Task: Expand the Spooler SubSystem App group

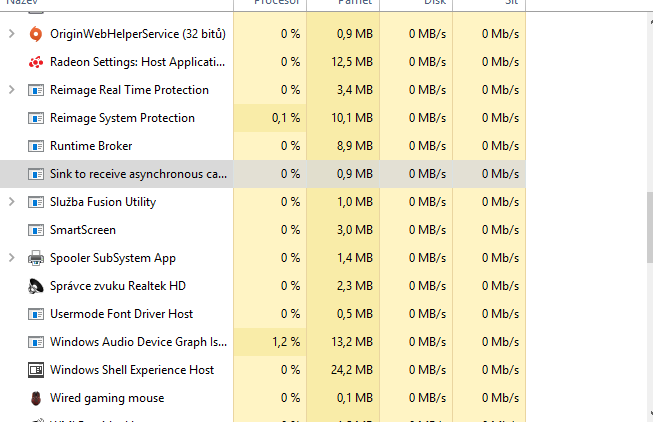Action: click(x=11, y=258)
